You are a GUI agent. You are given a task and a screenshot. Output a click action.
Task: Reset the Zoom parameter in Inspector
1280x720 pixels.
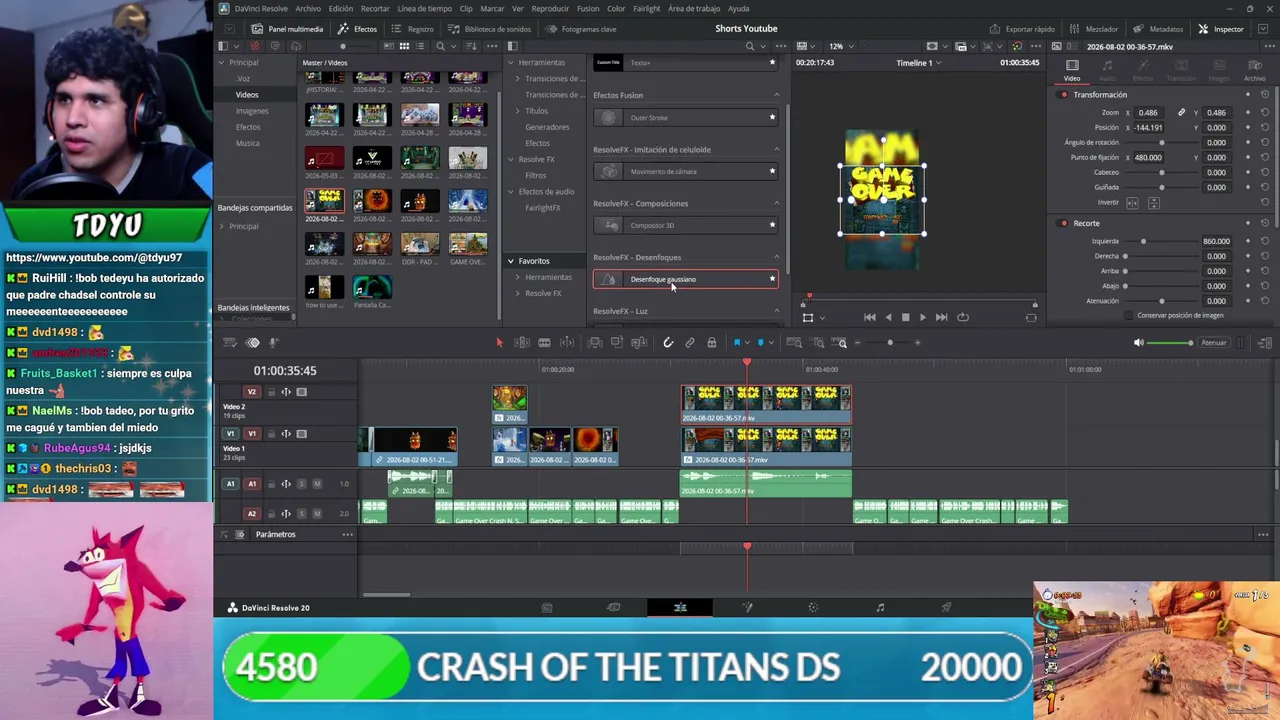[1265, 113]
